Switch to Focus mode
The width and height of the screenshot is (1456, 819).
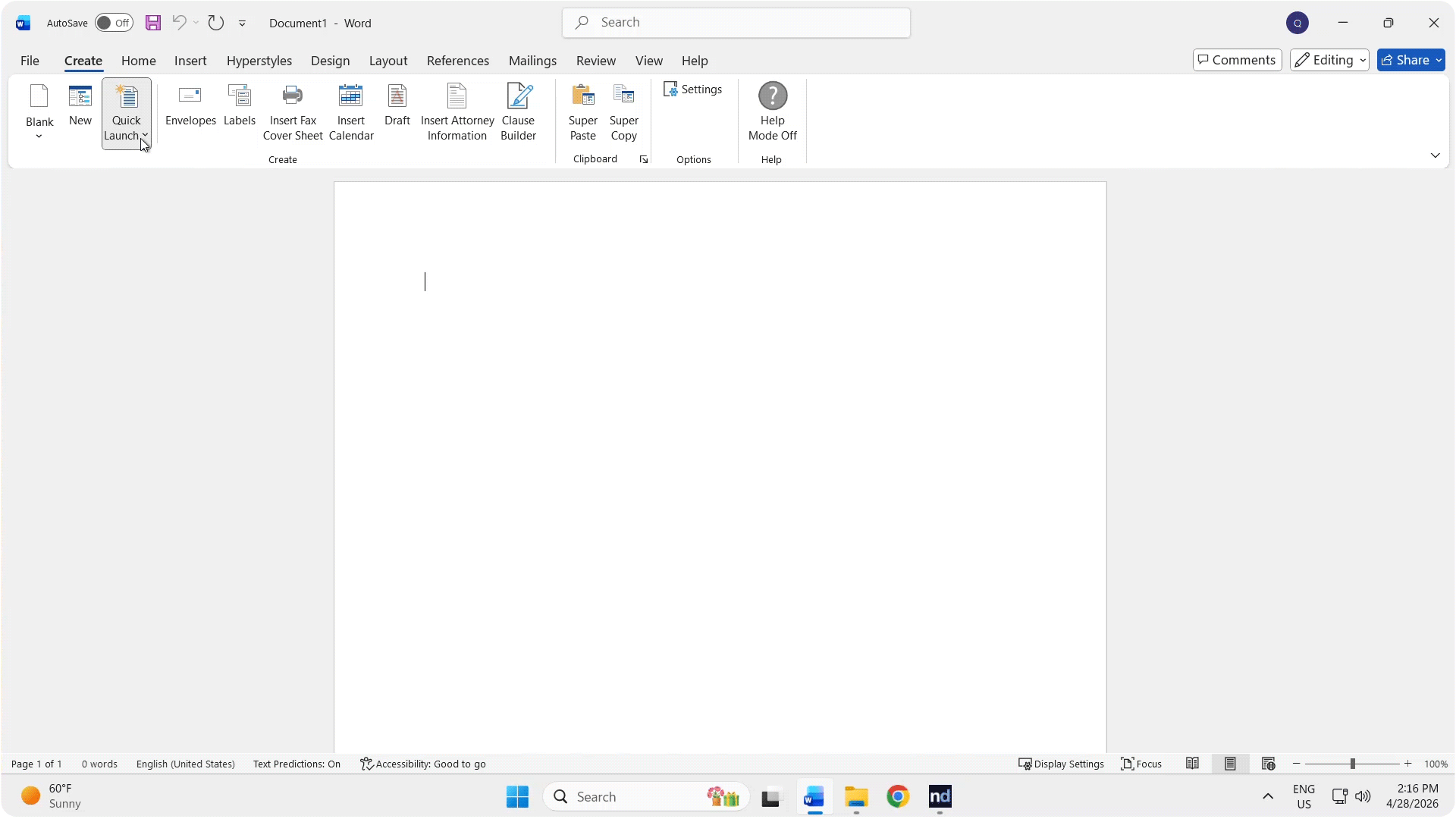(1141, 764)
